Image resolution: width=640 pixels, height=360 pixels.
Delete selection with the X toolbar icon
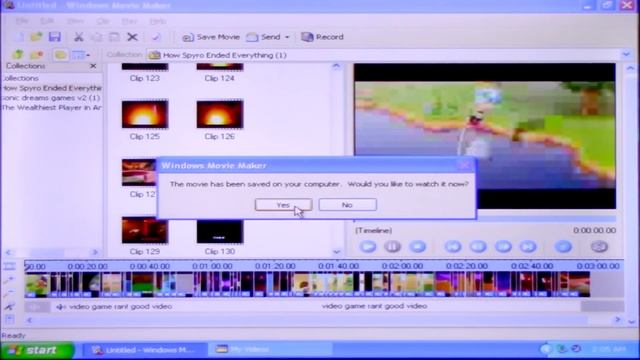click(132, 37)
